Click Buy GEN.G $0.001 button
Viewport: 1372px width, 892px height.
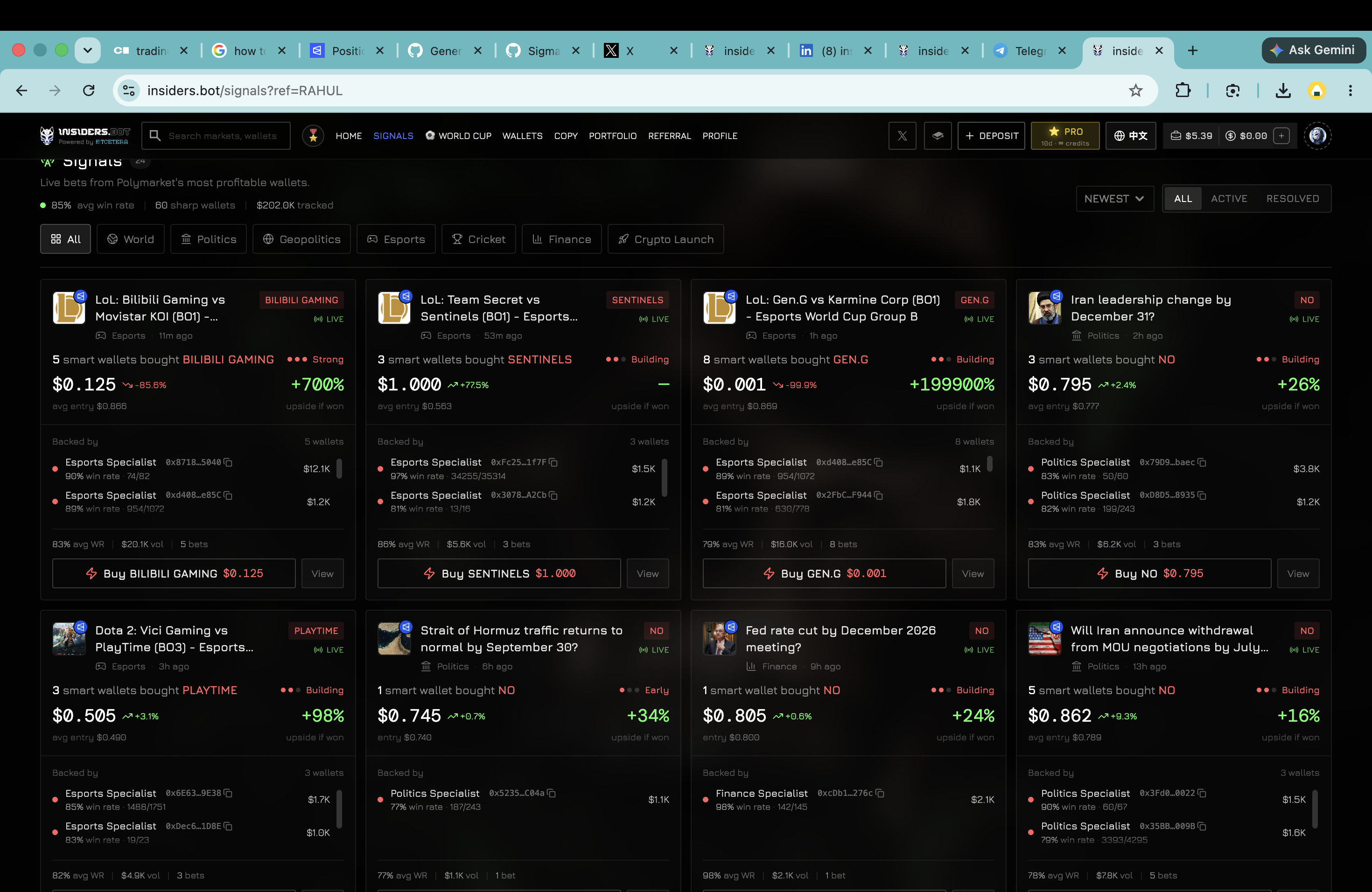pyautogui.click(x=824, y=573)
